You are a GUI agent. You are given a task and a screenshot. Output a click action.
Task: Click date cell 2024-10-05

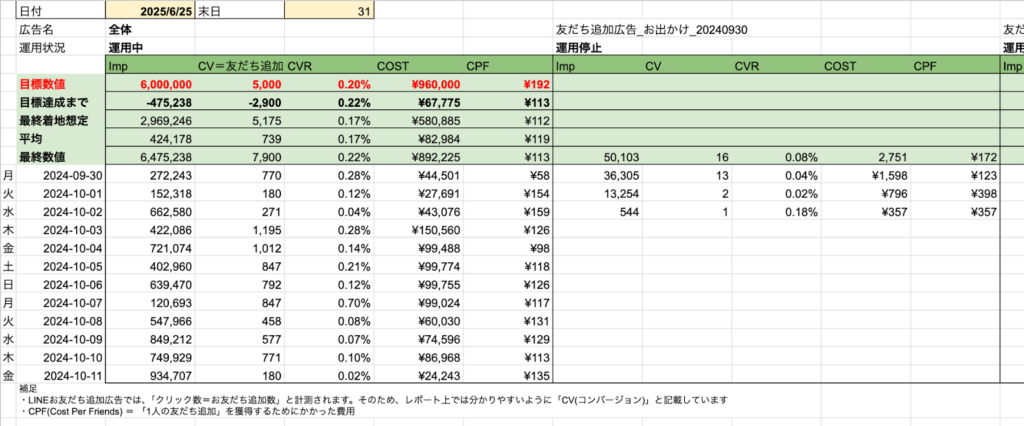coord(61,267)
